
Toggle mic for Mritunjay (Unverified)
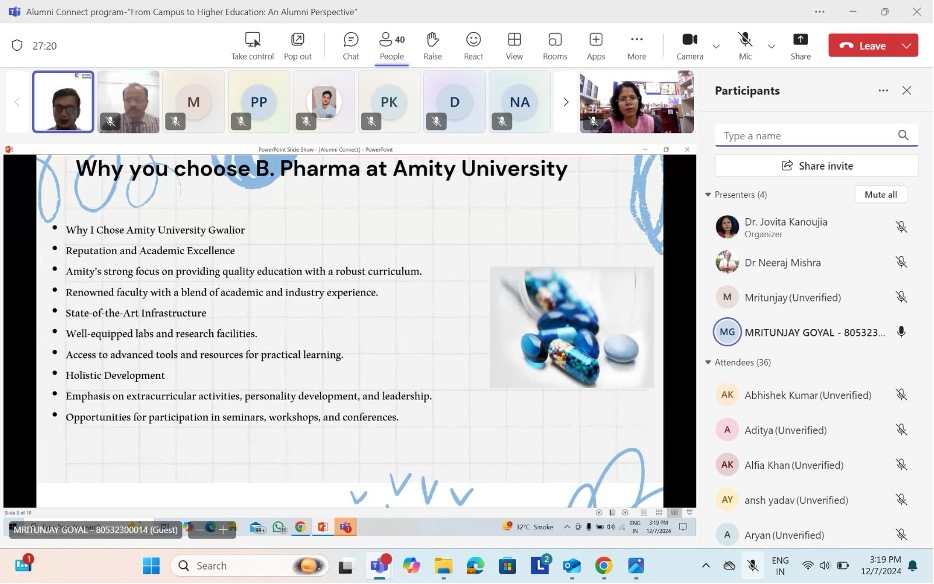tap(901, 297)
